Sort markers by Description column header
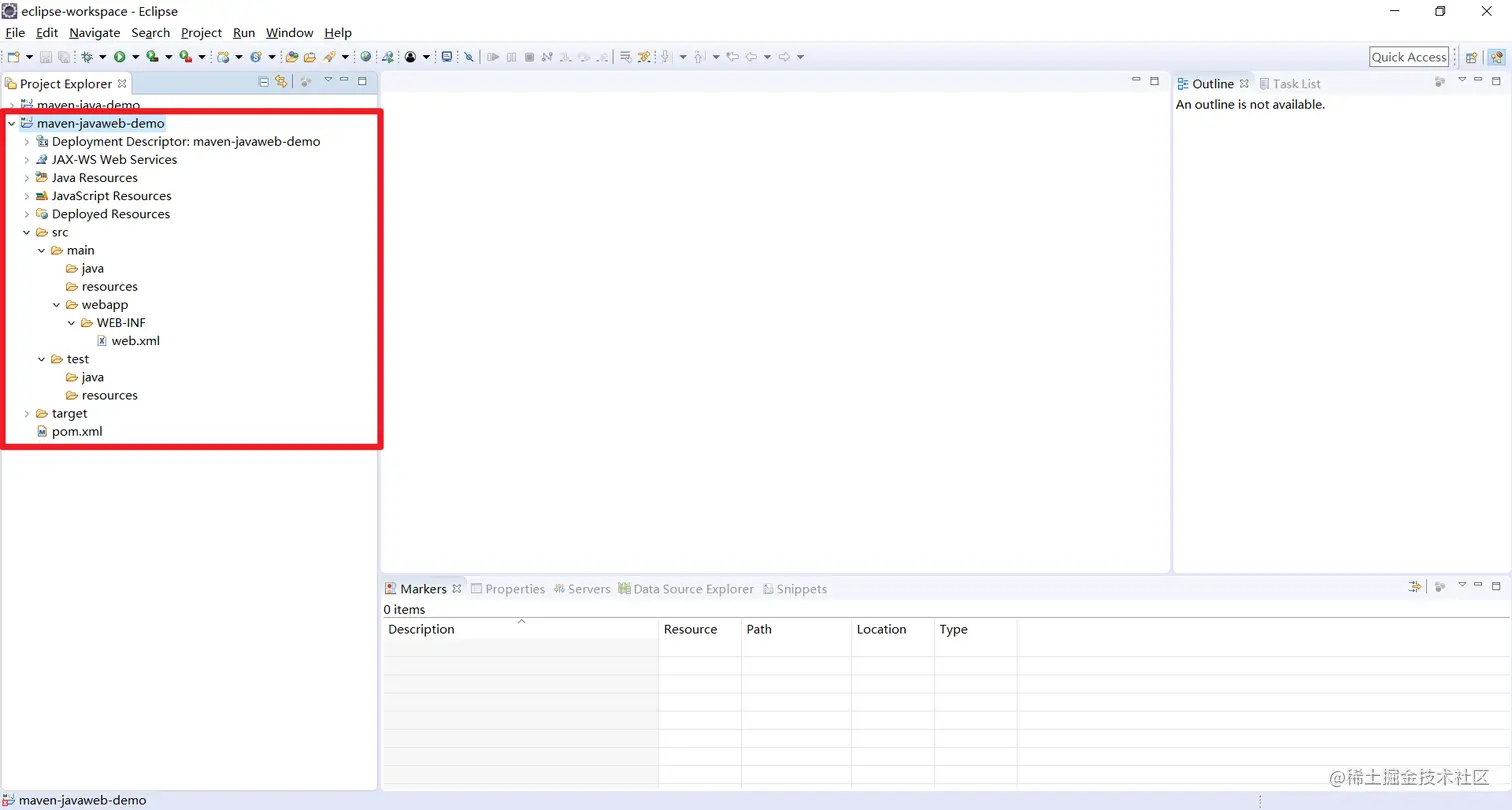The height and width of the screenshot is (810, 1512). pos(520,629)
